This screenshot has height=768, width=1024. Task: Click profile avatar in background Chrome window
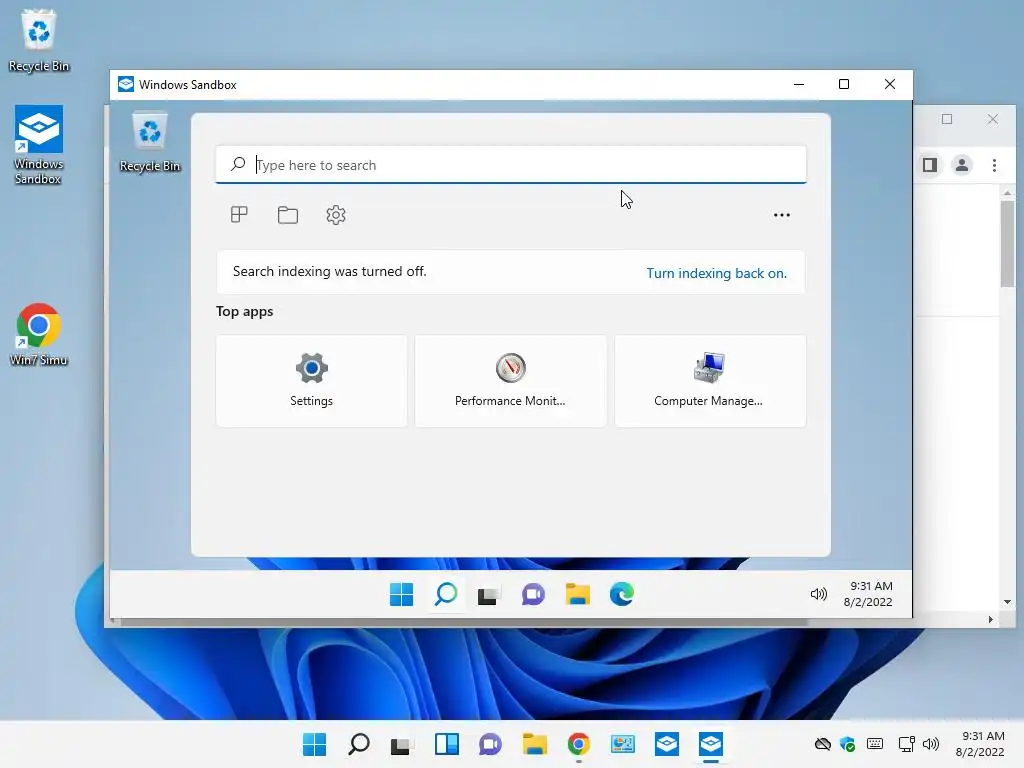click(x=961, y=165)
